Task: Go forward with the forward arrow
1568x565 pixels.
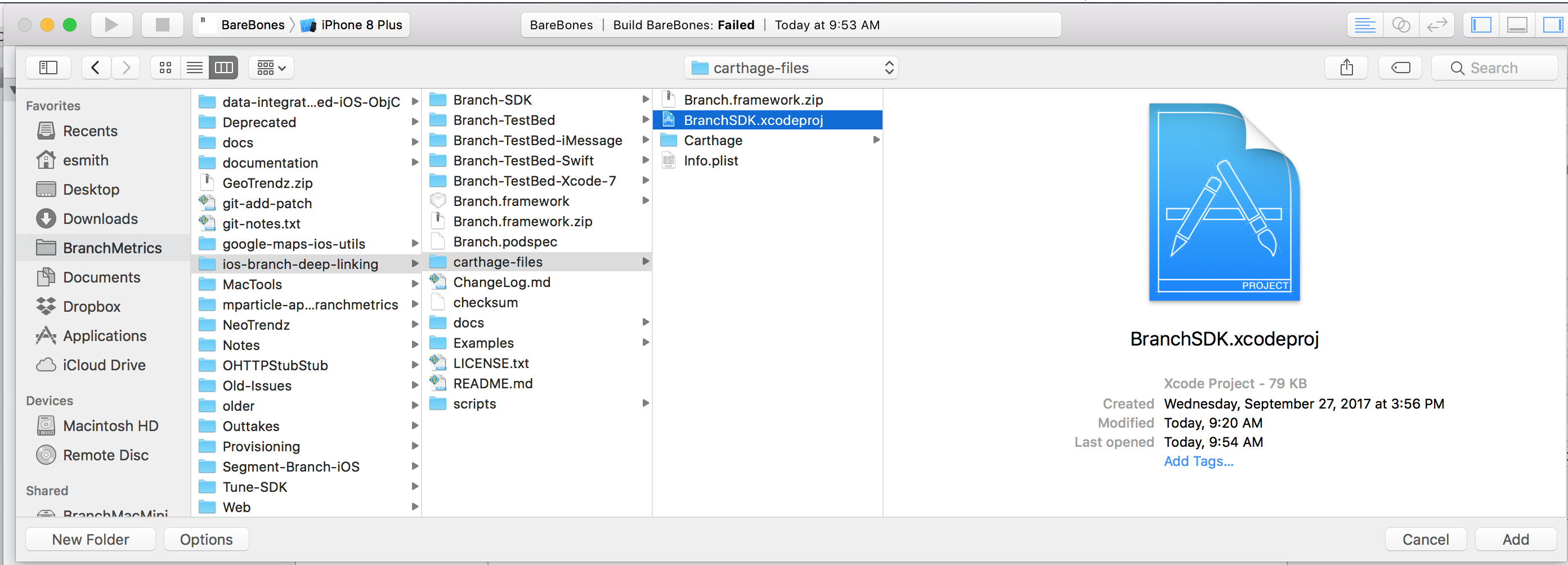Action: (x=126, y=68)
